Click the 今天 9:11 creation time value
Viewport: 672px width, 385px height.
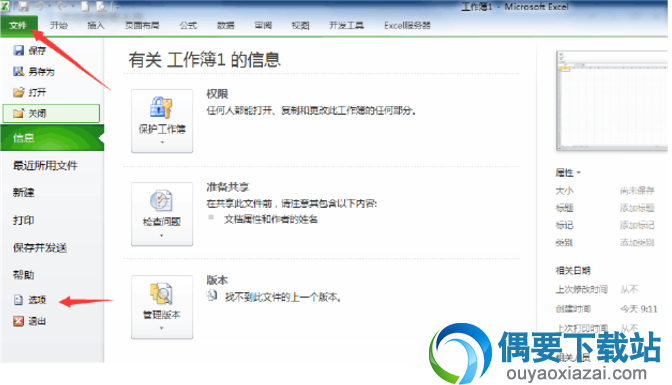(639, 309)
